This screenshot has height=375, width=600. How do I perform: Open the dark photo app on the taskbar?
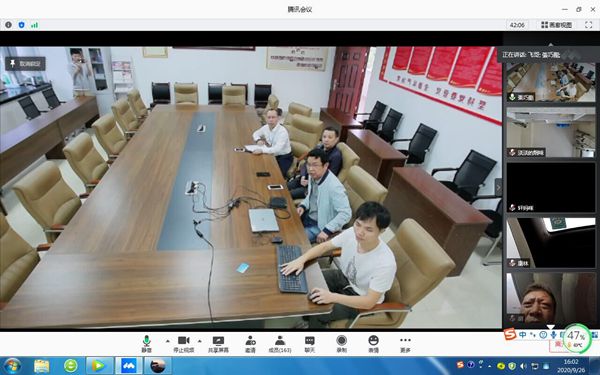click(157, 365)
